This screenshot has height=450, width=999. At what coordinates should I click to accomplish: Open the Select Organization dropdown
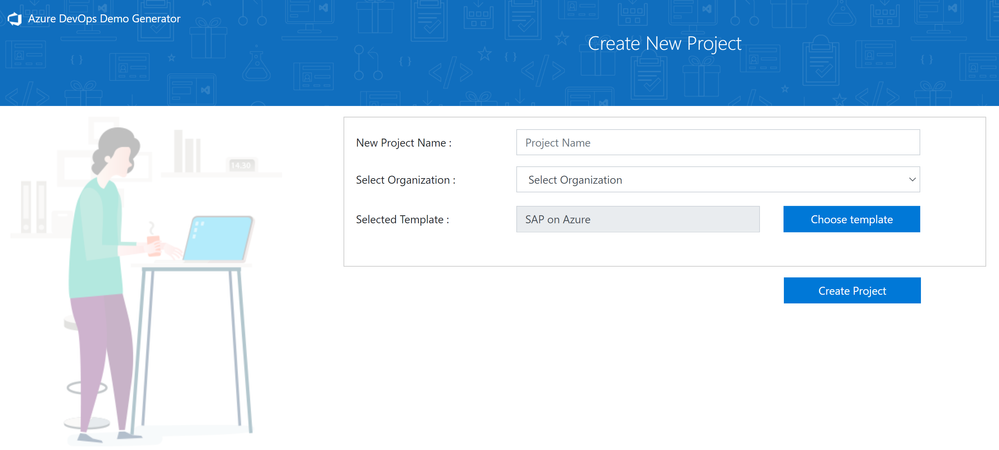point(718,180)
